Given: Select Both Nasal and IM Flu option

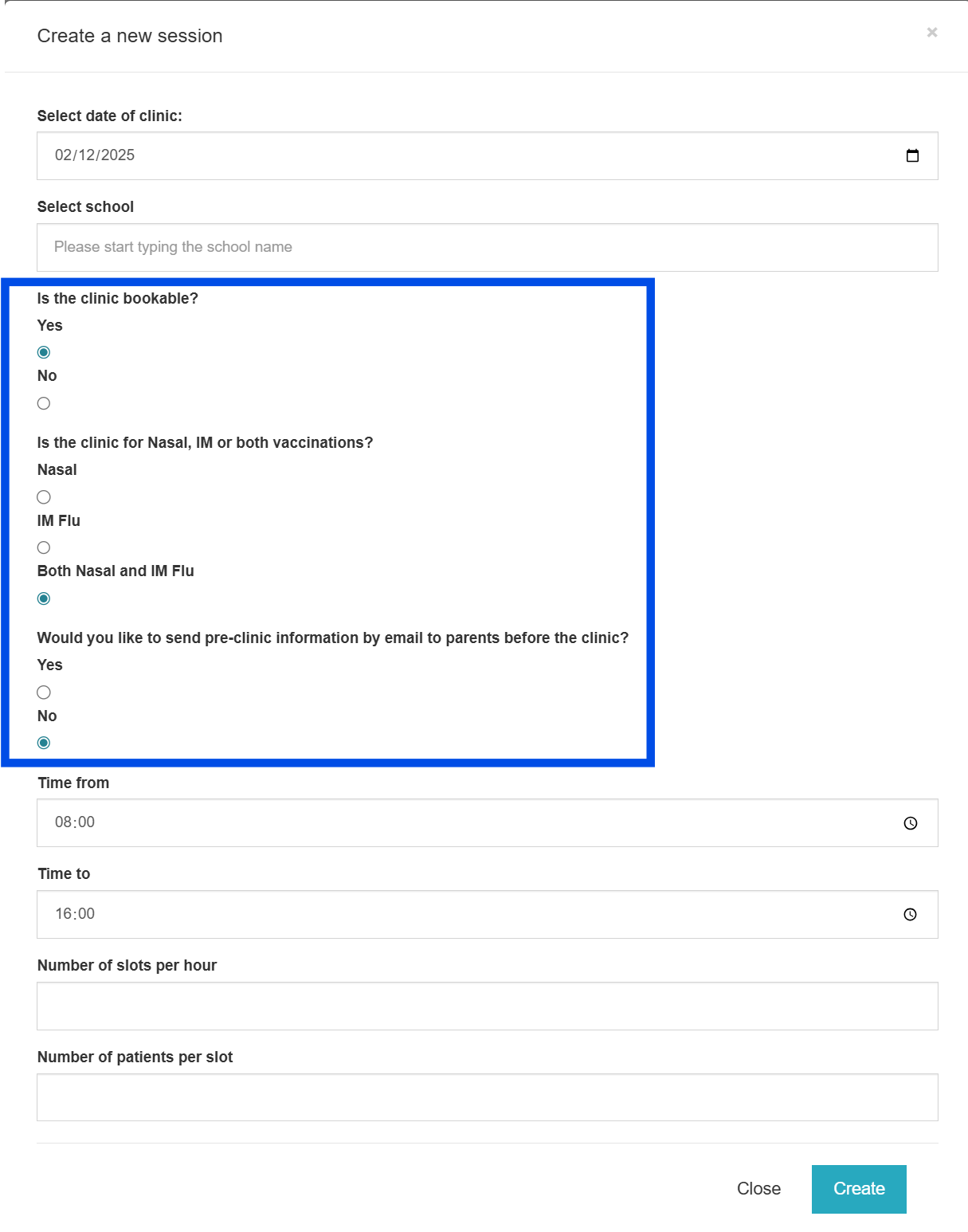Looking at the screenshot, I should coord(44,598).
